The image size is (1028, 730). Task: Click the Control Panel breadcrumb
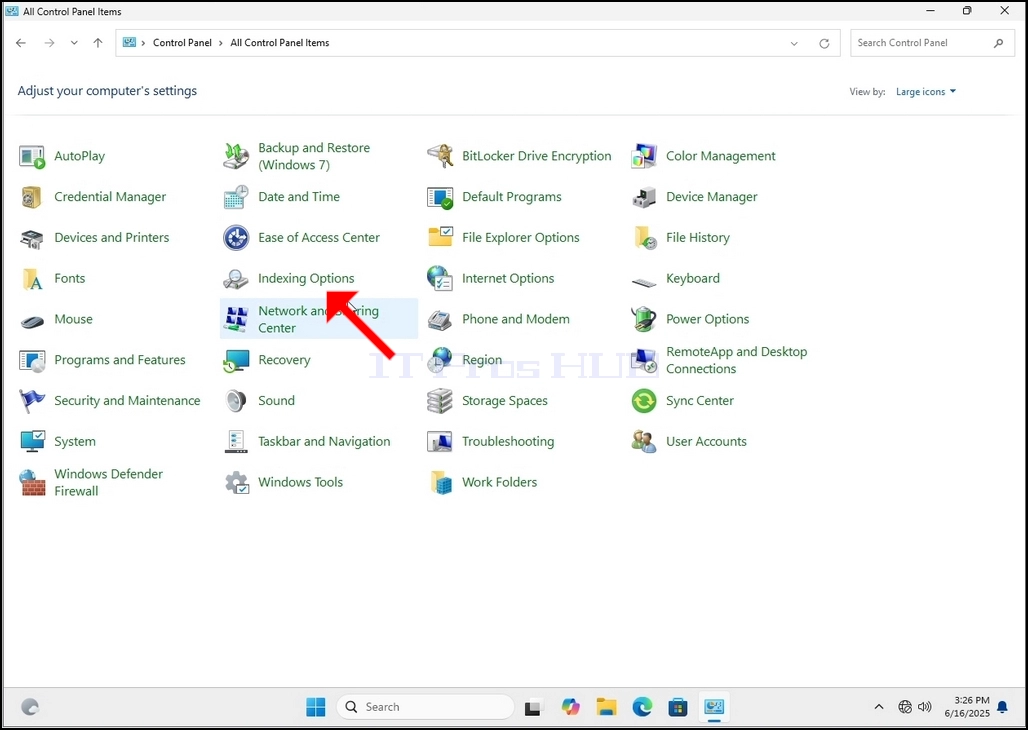182,43
